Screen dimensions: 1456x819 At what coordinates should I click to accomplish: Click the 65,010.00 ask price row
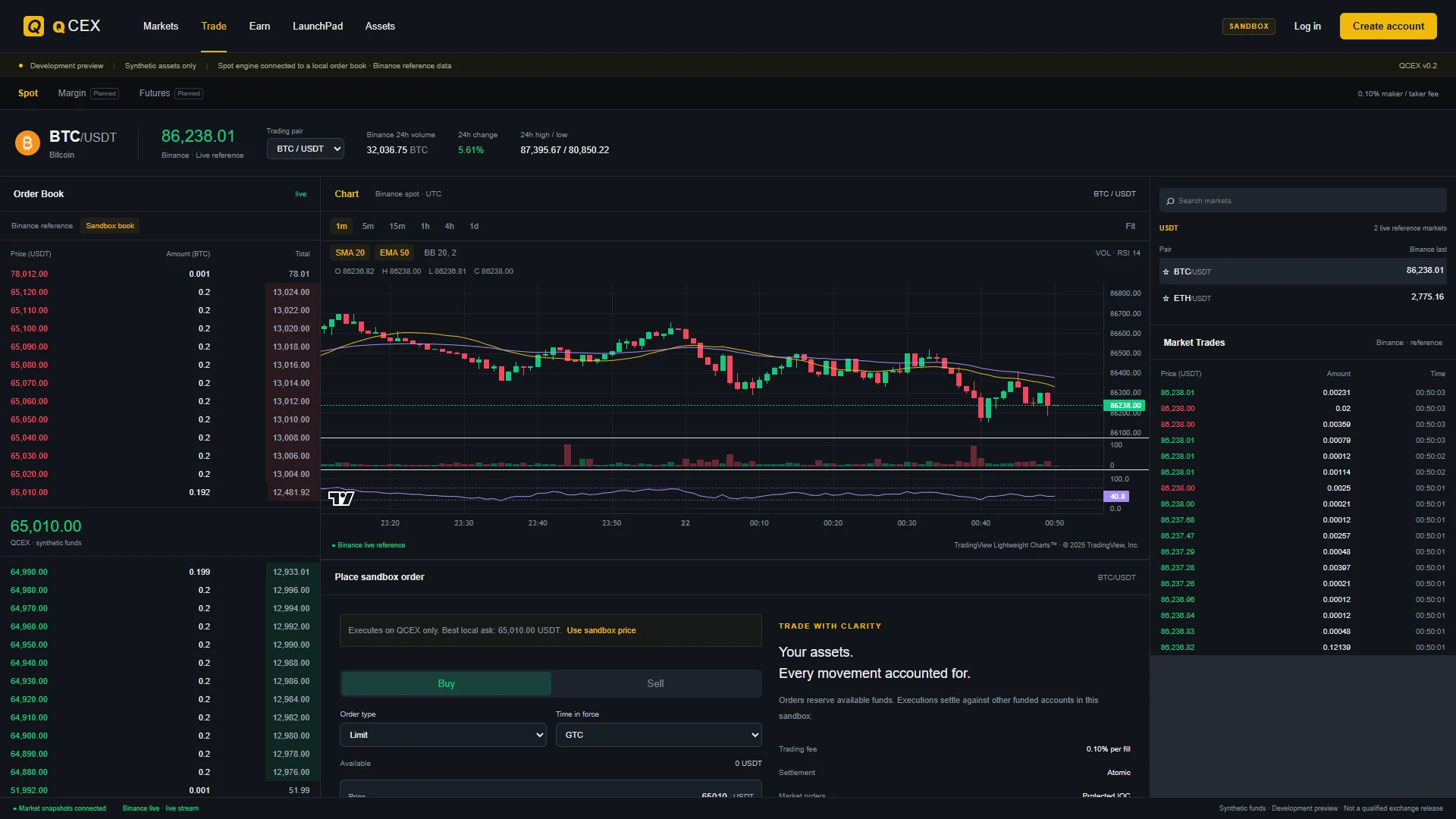pyautogui.click(x=160, y=492)
